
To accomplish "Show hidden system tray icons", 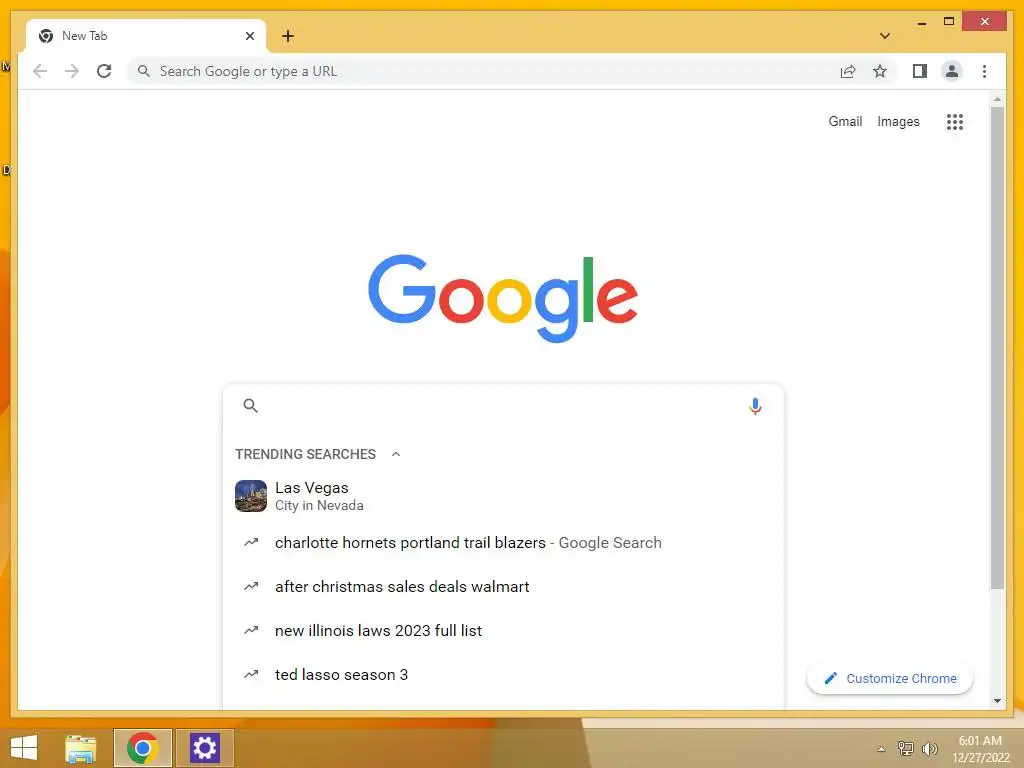I will 881,749.
